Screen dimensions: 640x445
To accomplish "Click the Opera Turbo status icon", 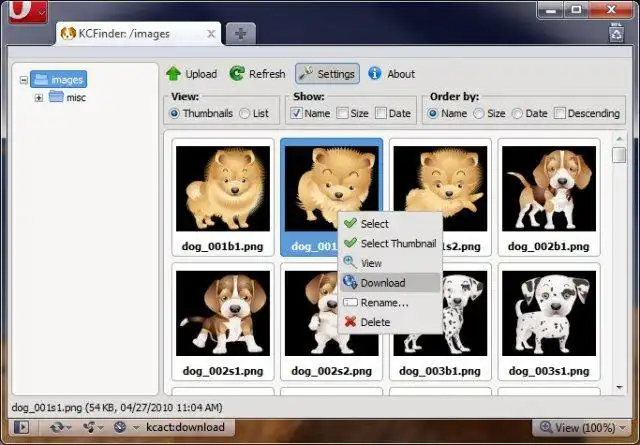I will coord(120,427).
